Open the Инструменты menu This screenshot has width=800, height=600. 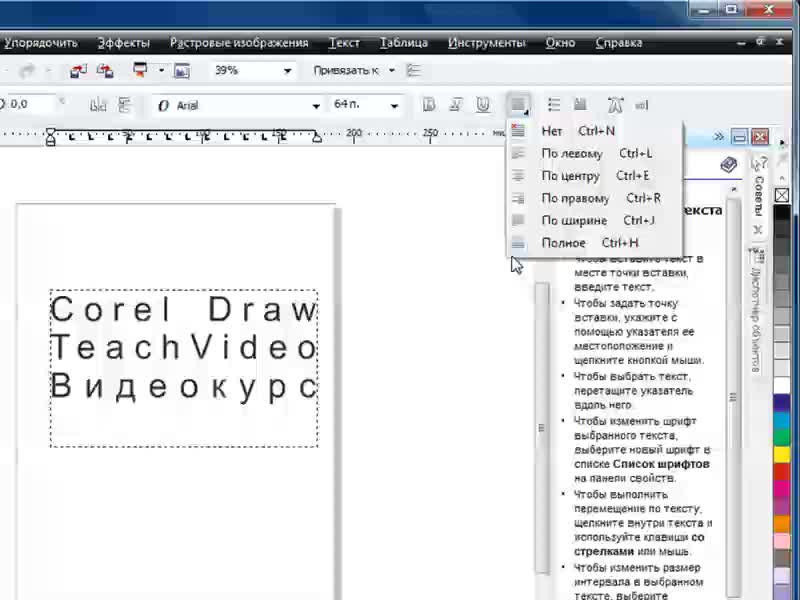(x=486, y=43)
